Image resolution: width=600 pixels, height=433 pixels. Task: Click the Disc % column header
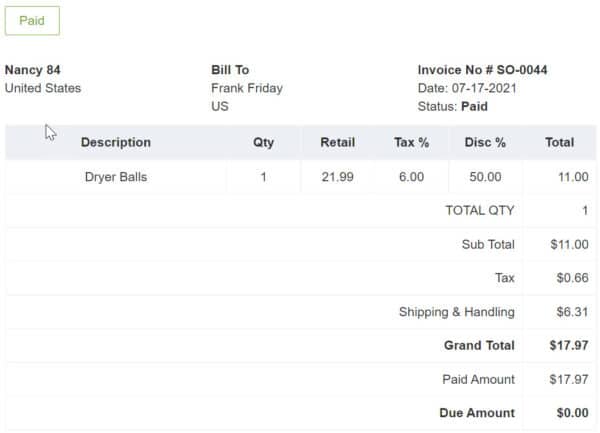pos(485,142)
